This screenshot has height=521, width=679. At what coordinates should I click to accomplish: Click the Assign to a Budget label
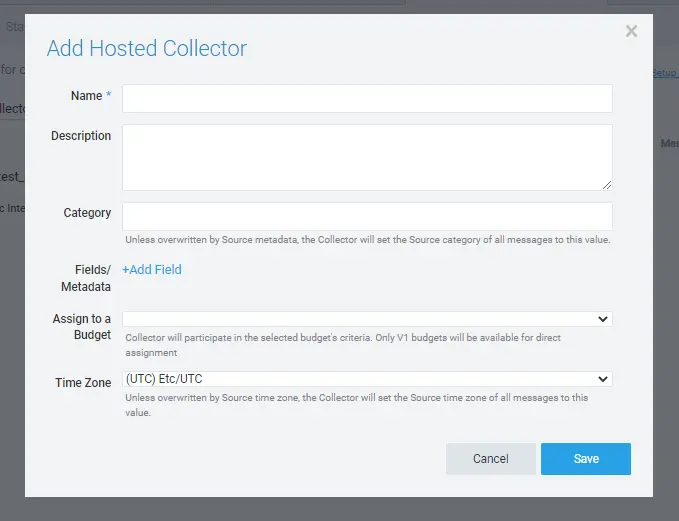[82, 327]
